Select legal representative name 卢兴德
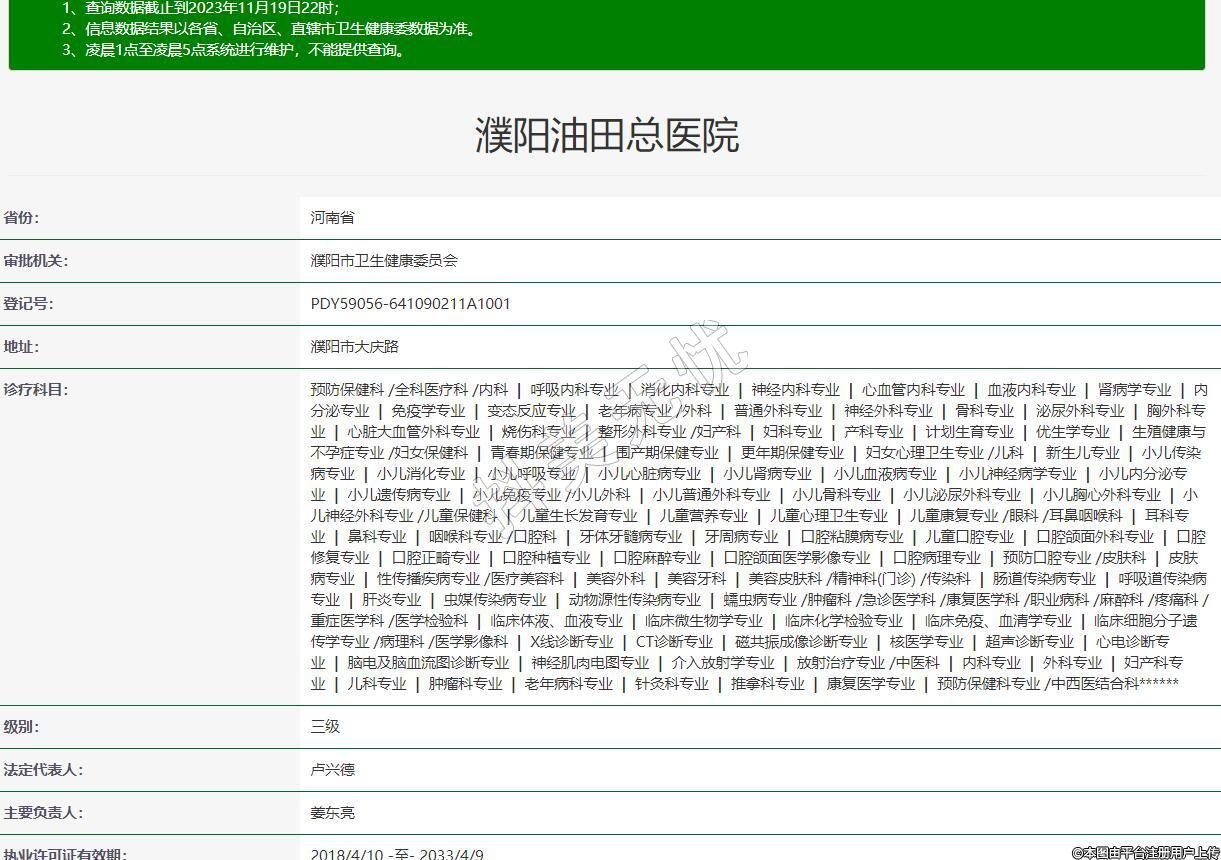The height and width of the screenshot is (860, 1221). coord(332,770)
